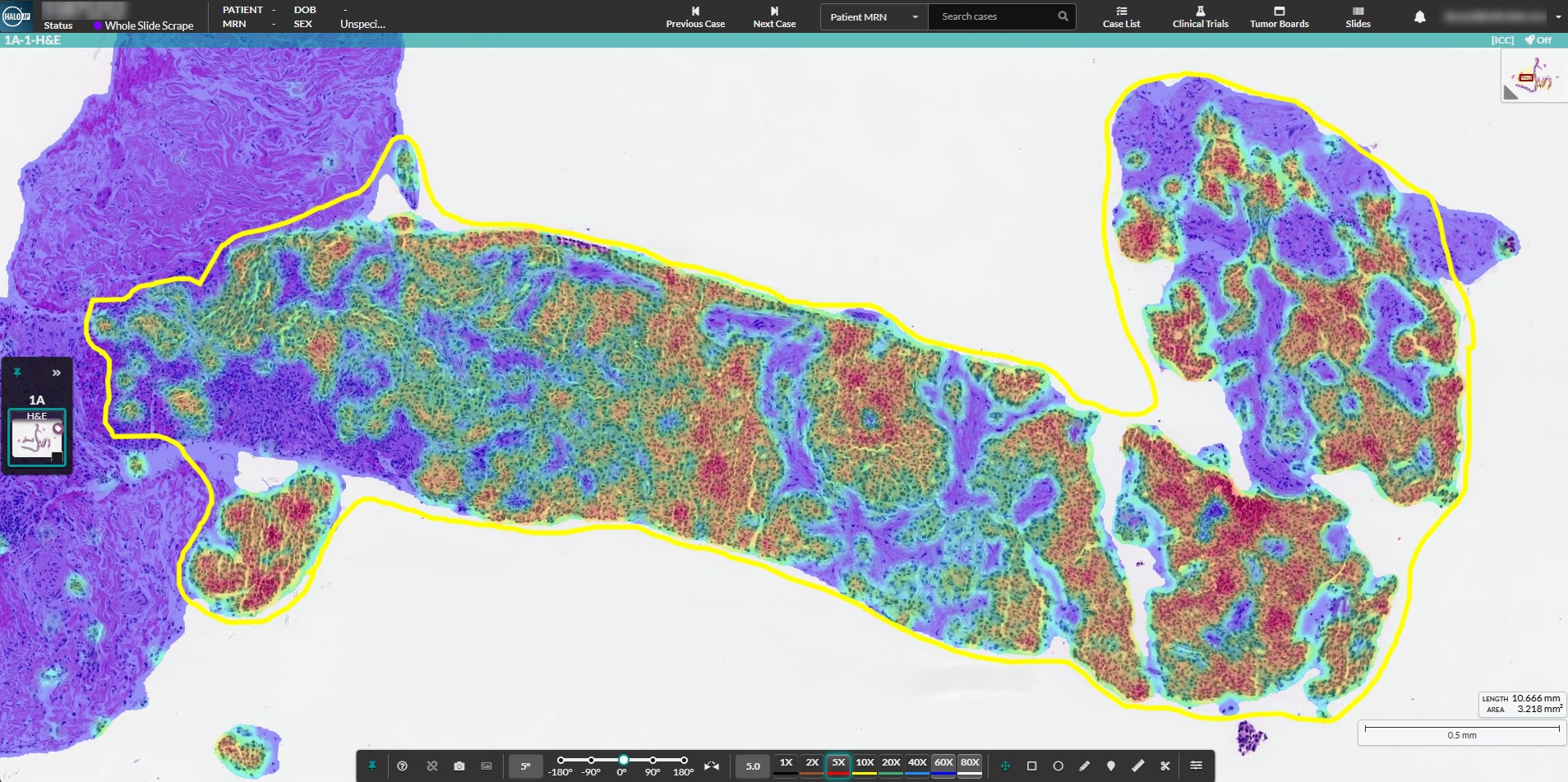
Task: Select the freehand pencil annotation tool
Action: [x=1085, y=766]
